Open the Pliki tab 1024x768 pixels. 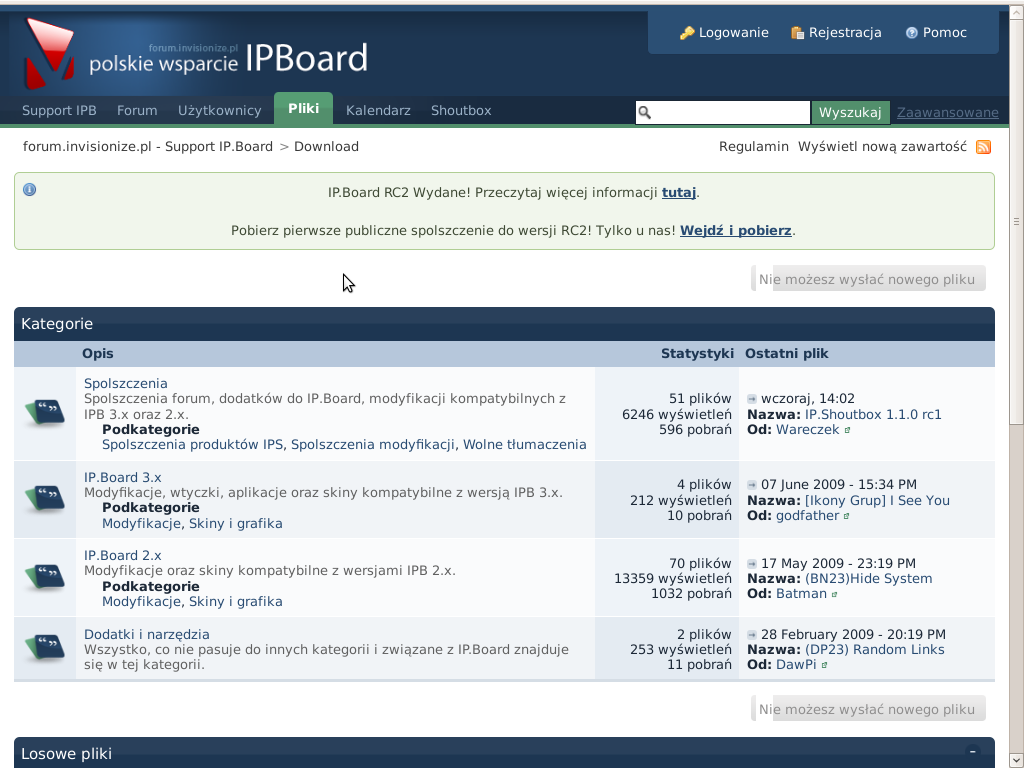[x=303, y=109]
